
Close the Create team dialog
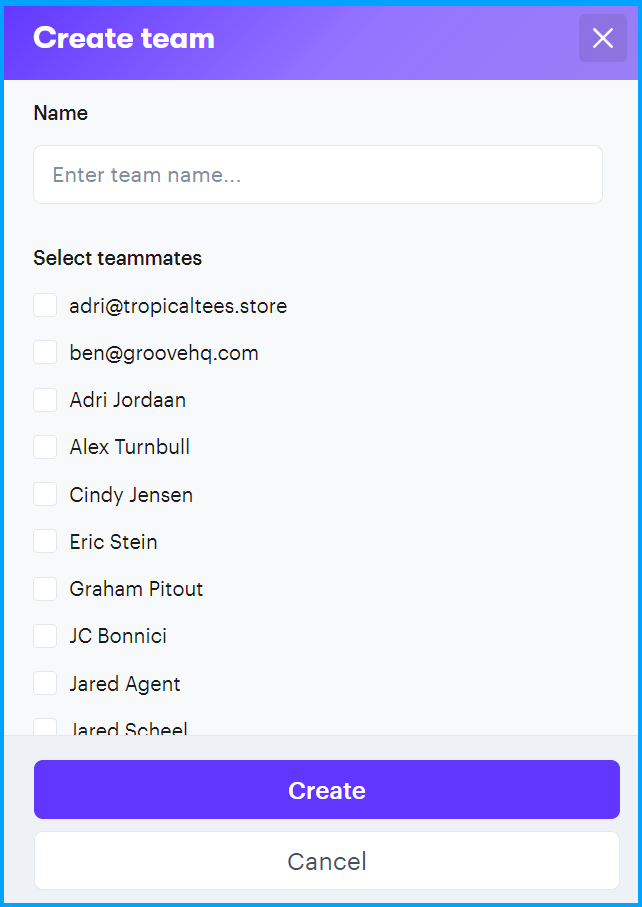coord(602,39)
